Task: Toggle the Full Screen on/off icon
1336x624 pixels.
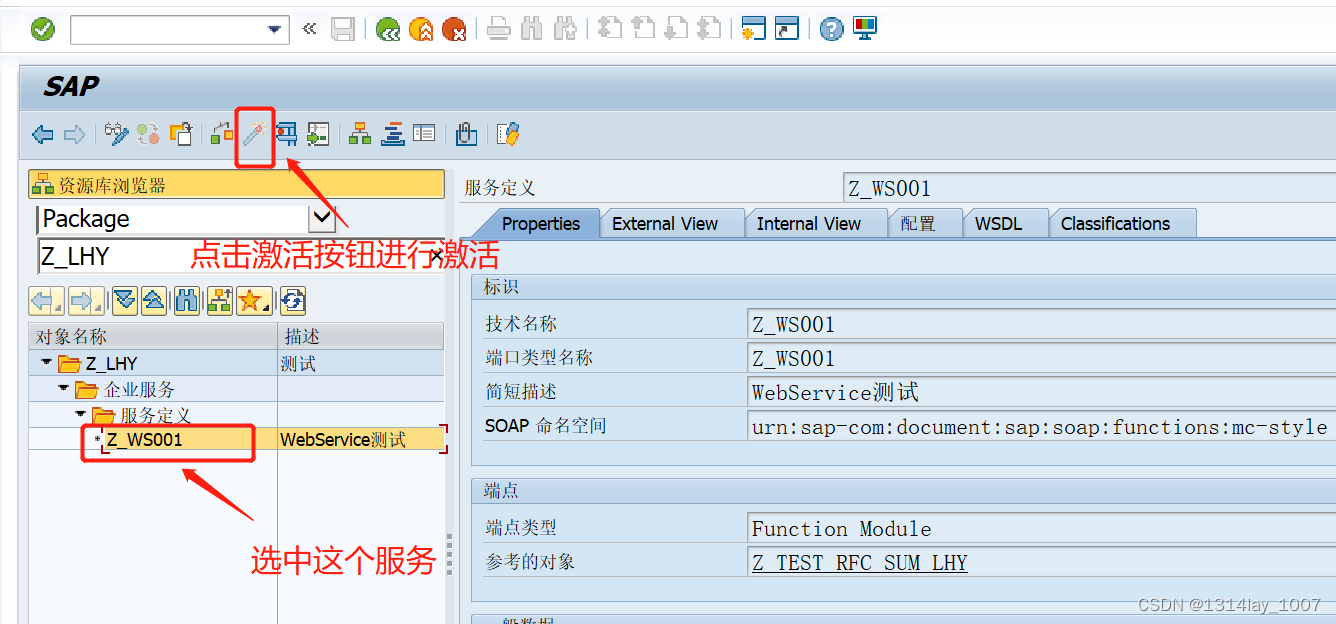Action: [424, 134]
